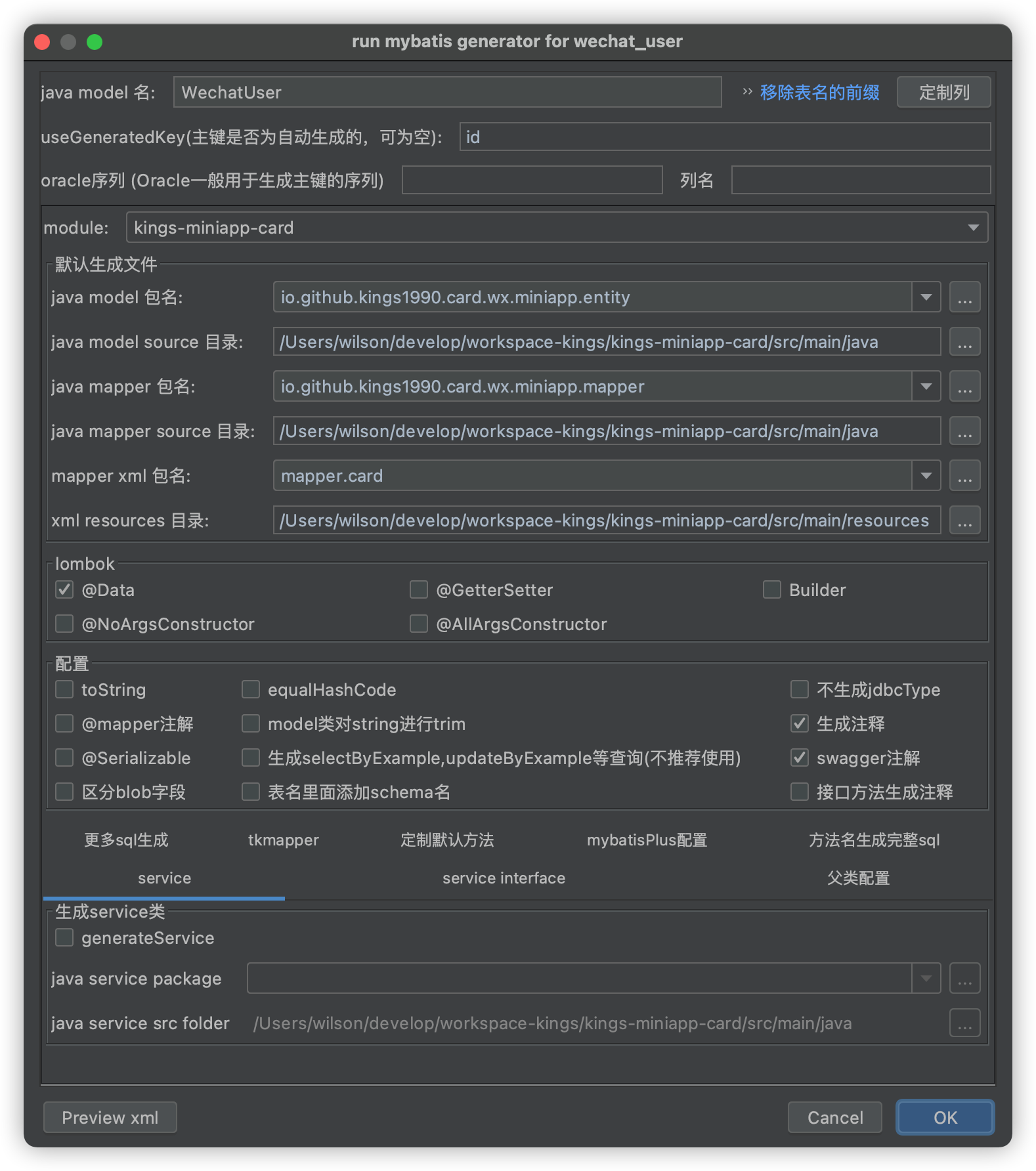Cancel the generator dialog

(x=835, y=1117)
